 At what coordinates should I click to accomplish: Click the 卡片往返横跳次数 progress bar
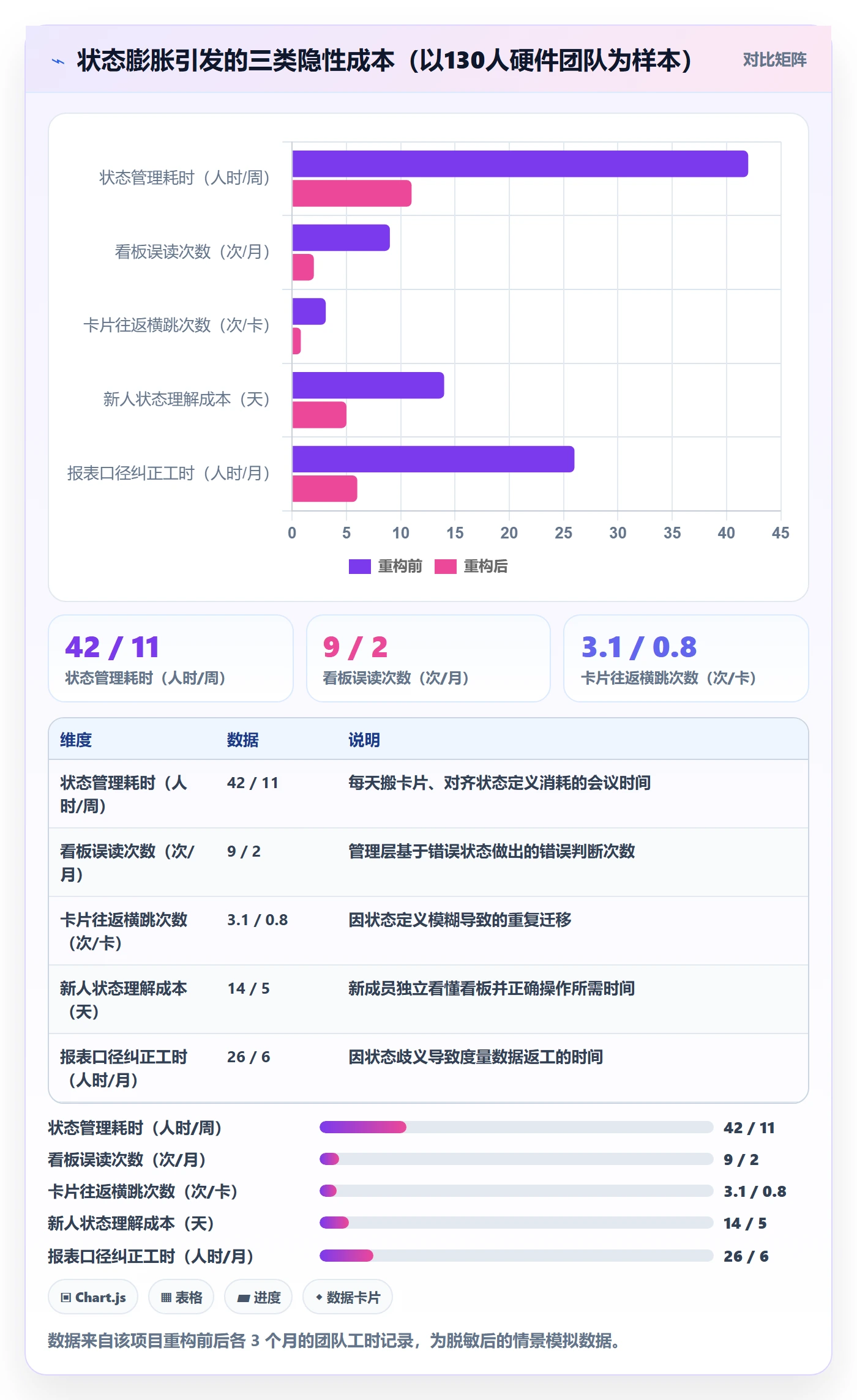coord(517,1191)
